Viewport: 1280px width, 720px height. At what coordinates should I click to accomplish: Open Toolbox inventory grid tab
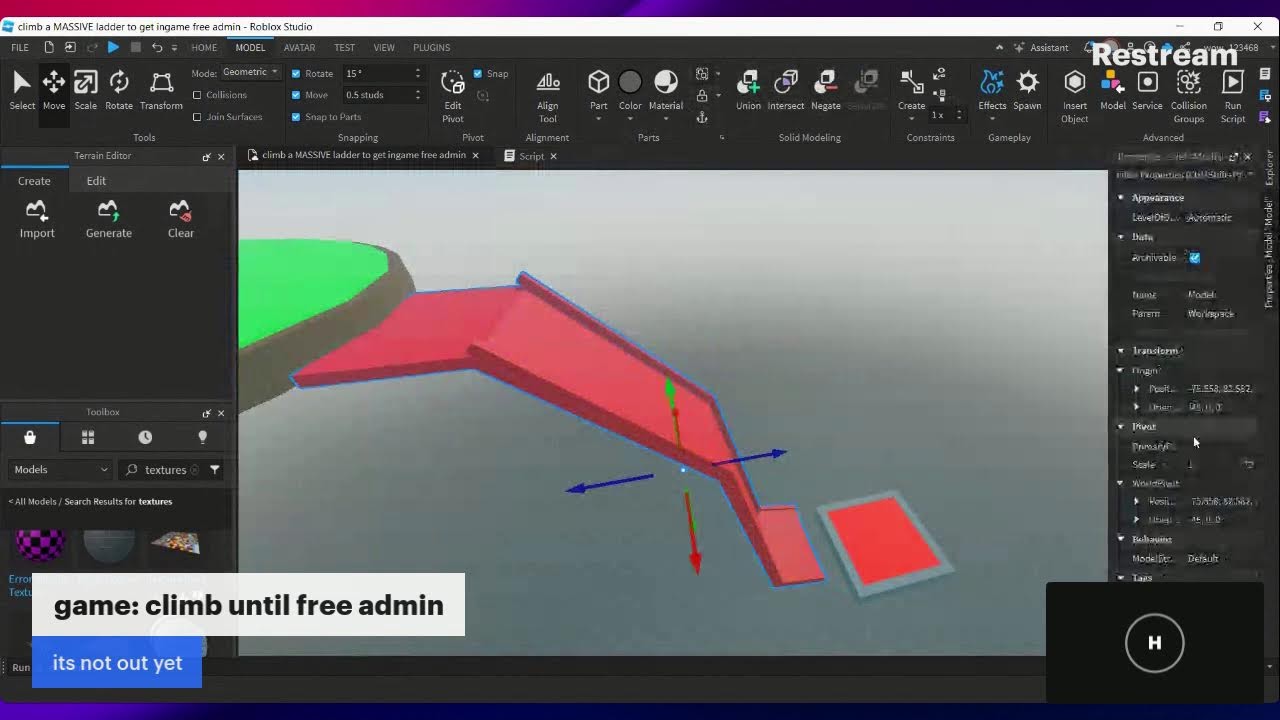click(x=88, y=437)
